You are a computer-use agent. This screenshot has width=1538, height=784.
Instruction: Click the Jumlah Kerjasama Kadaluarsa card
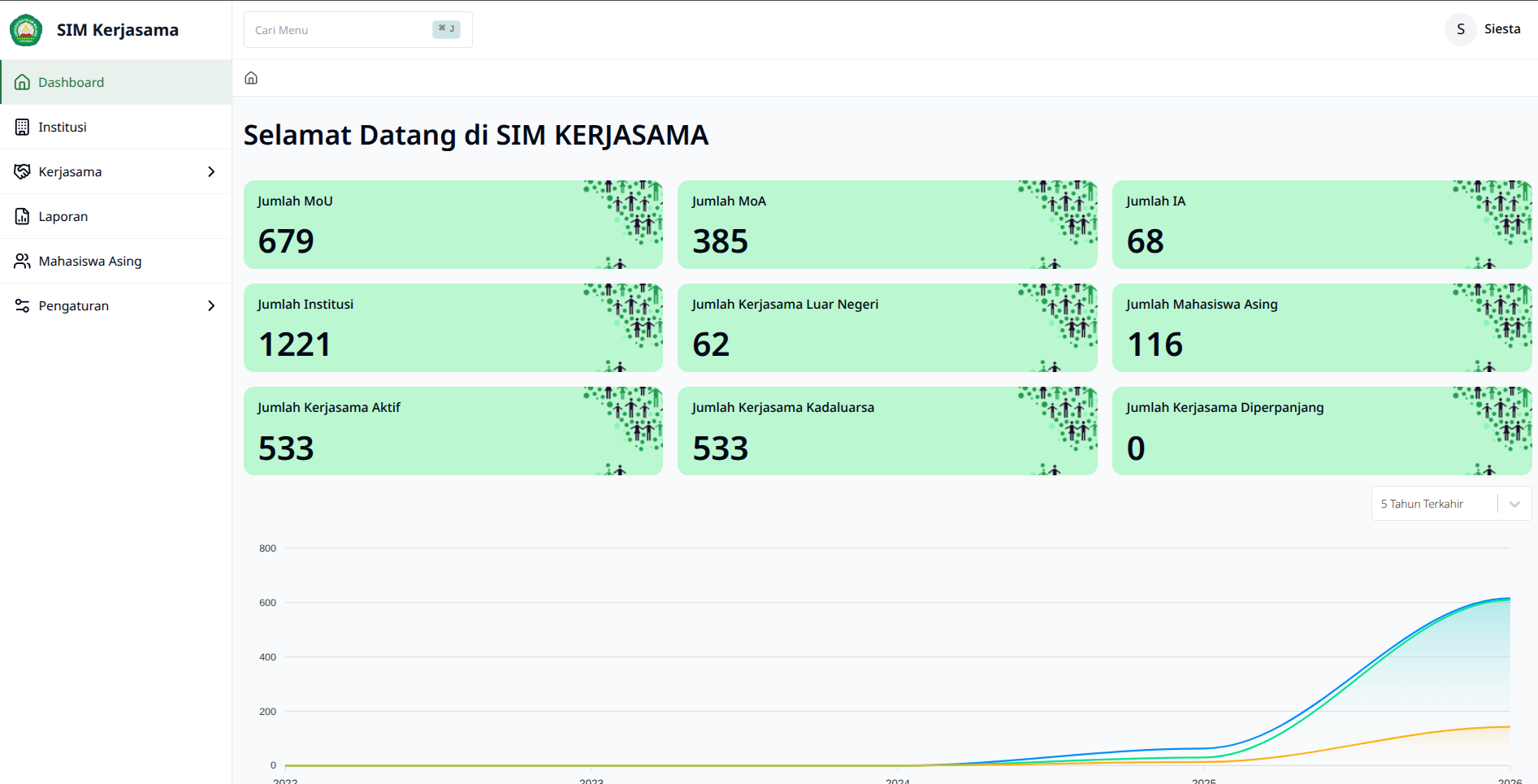coord(887,431)
